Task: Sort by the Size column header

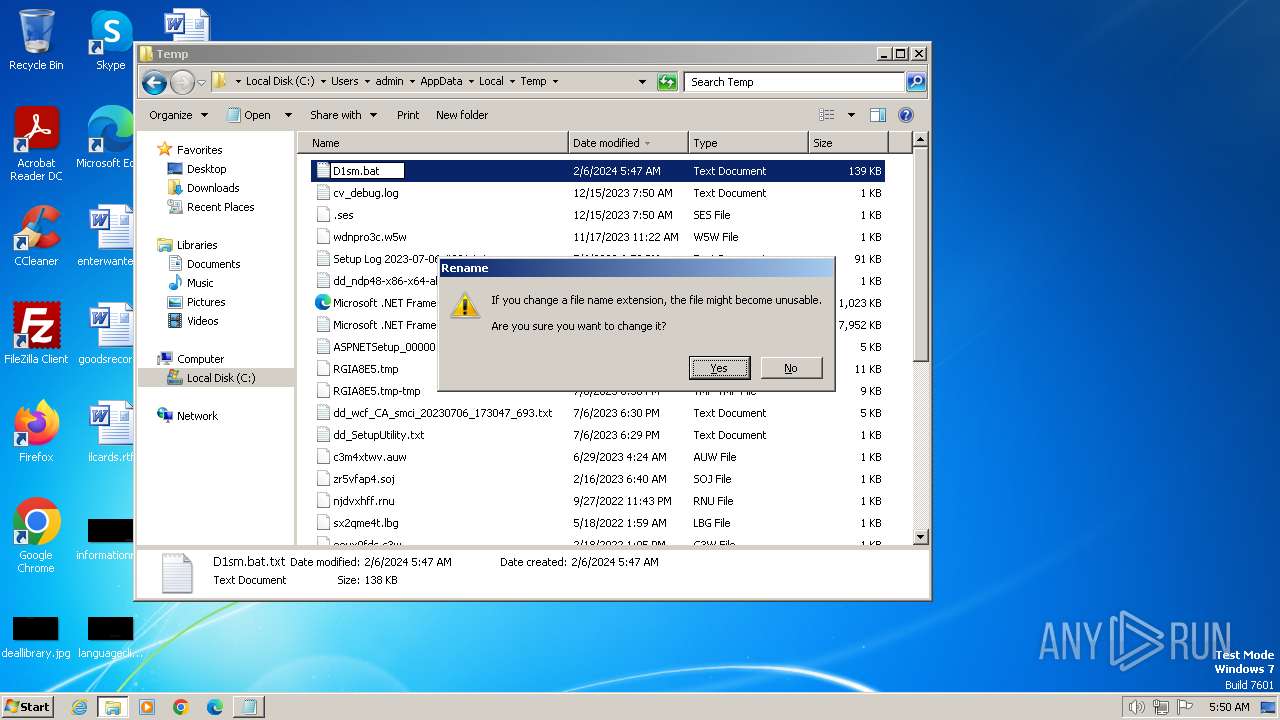Action: [x=846, y=143]
